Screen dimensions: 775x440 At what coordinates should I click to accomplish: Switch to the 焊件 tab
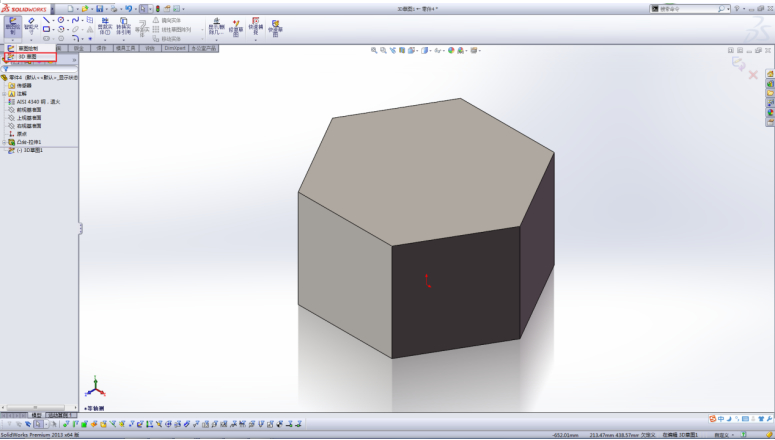click(x=101, y=48)
